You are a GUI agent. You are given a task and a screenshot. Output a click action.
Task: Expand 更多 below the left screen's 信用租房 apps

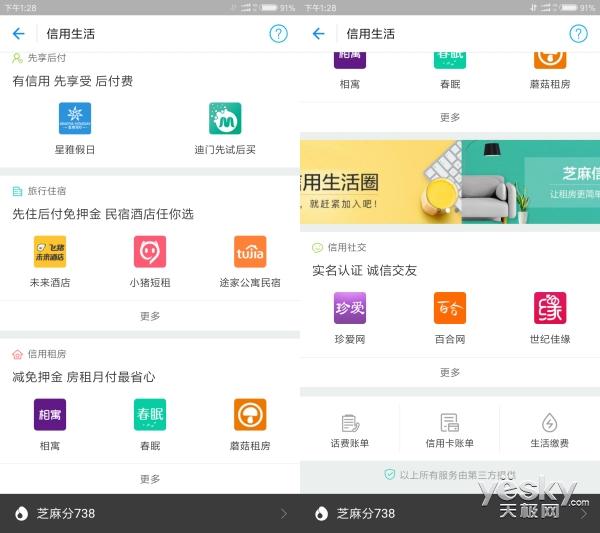tap(150, 478)
